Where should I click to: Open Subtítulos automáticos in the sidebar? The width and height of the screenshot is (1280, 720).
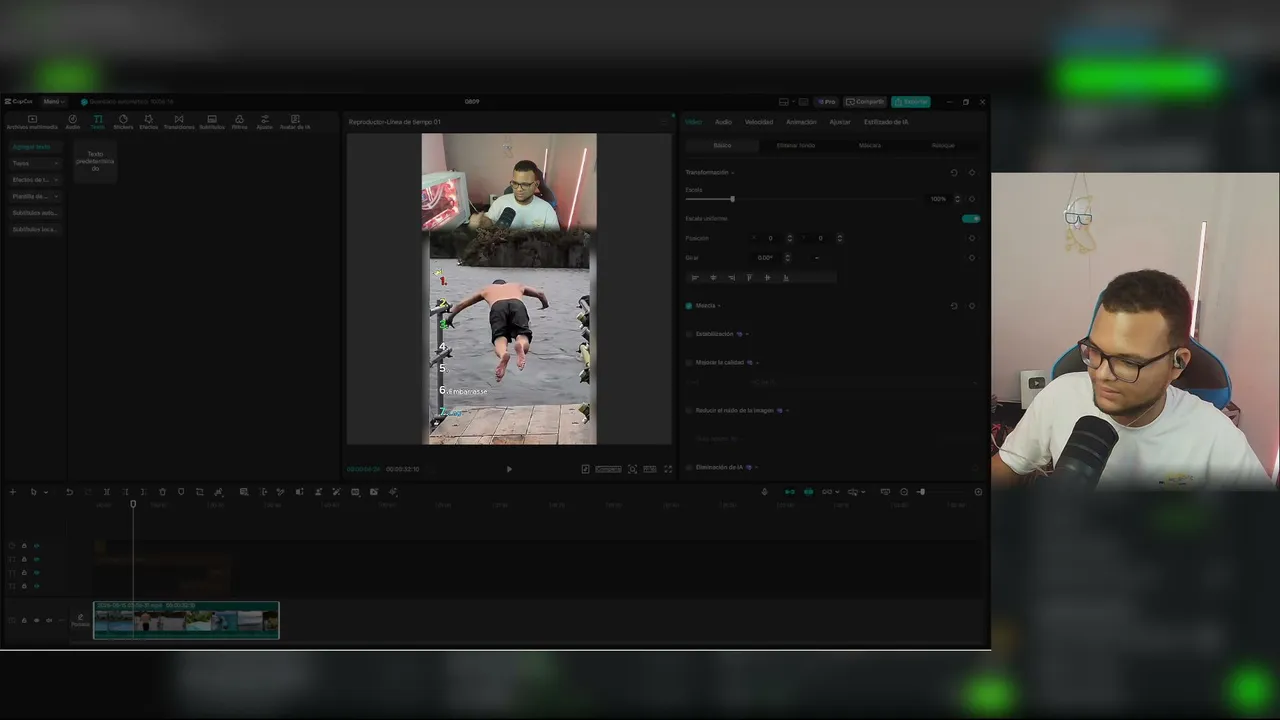click(x=36, y=213)
